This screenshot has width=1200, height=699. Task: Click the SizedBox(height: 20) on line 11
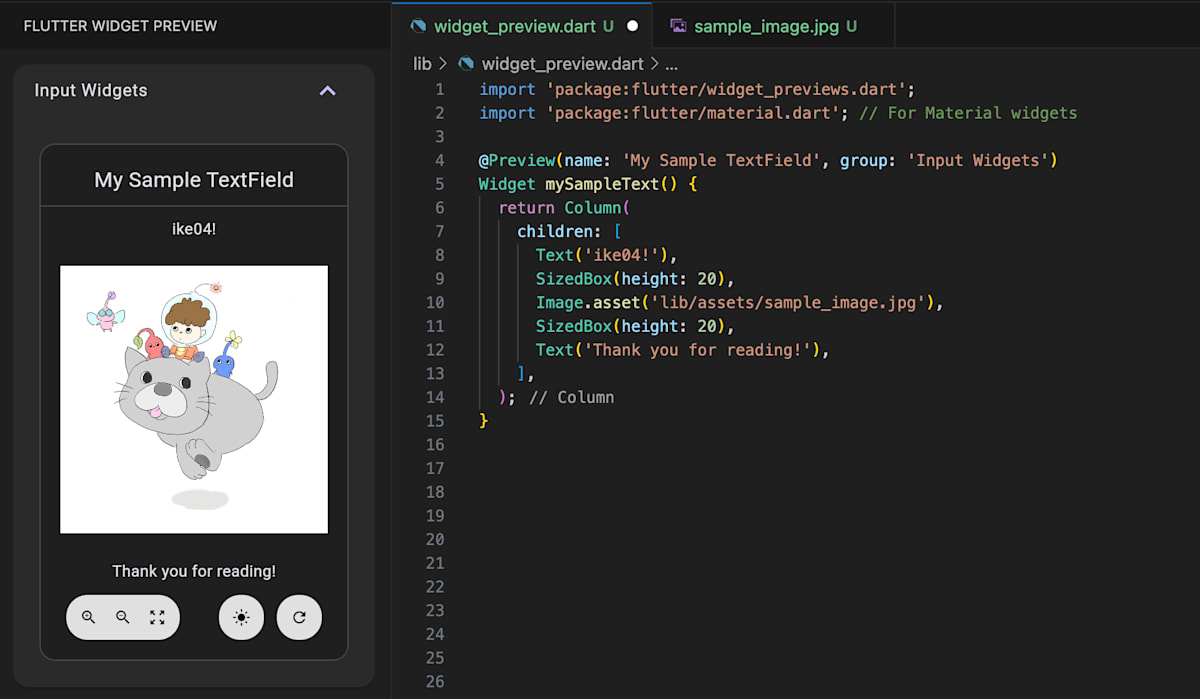tap(635, 326)
